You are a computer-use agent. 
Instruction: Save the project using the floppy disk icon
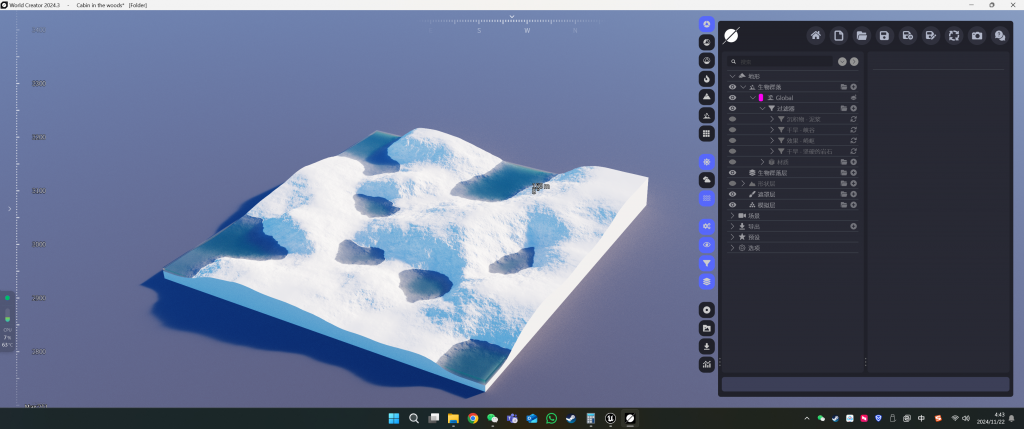tap(884, 36)
